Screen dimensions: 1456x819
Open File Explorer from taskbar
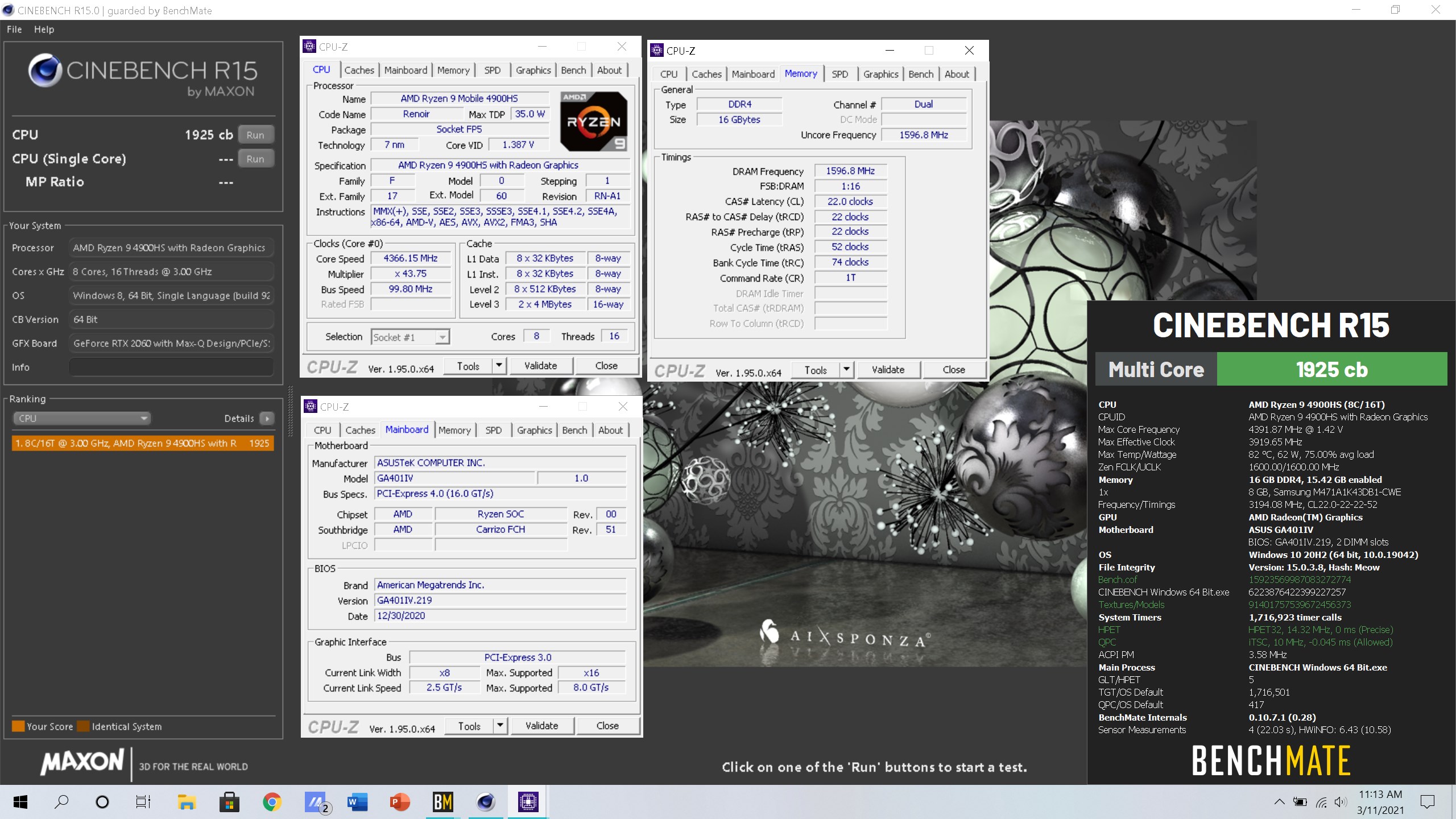click(187, 802)
